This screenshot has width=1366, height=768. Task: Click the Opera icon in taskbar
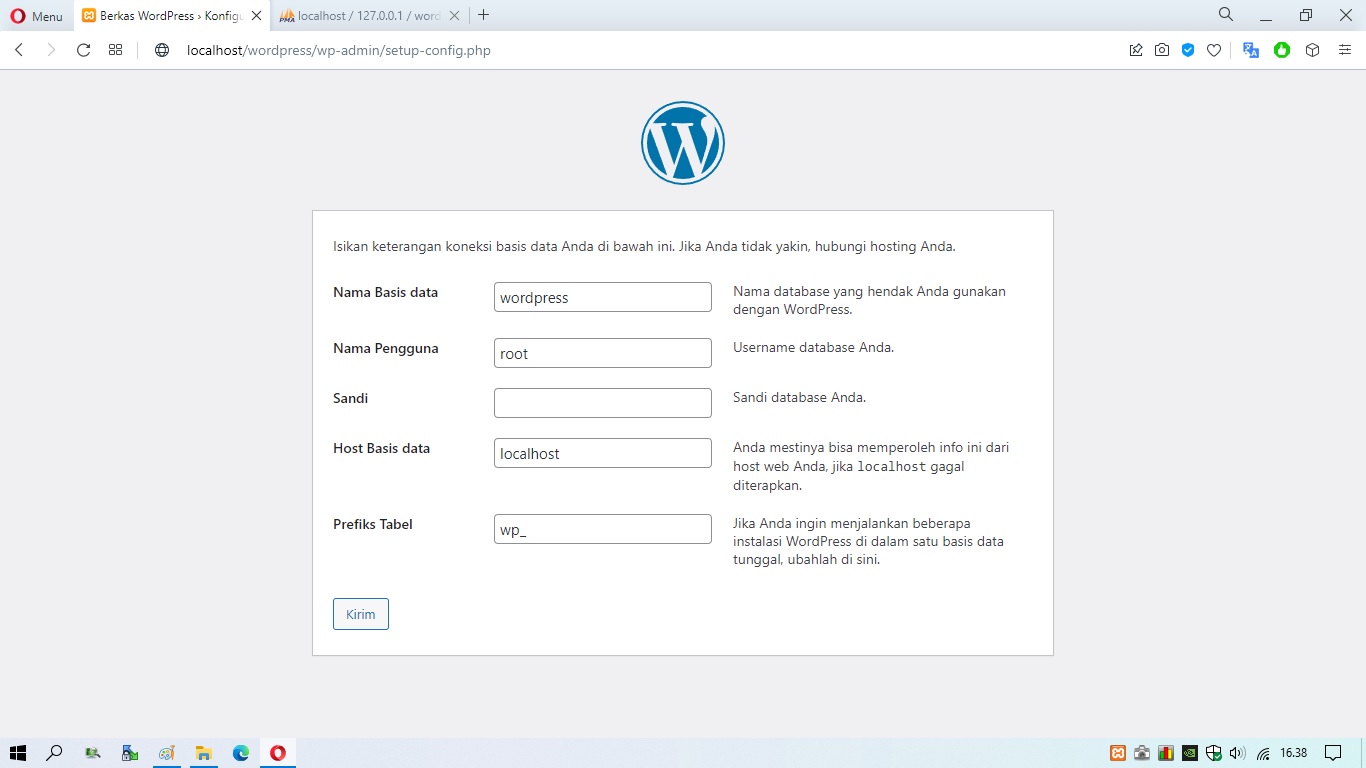pos(278,753)
